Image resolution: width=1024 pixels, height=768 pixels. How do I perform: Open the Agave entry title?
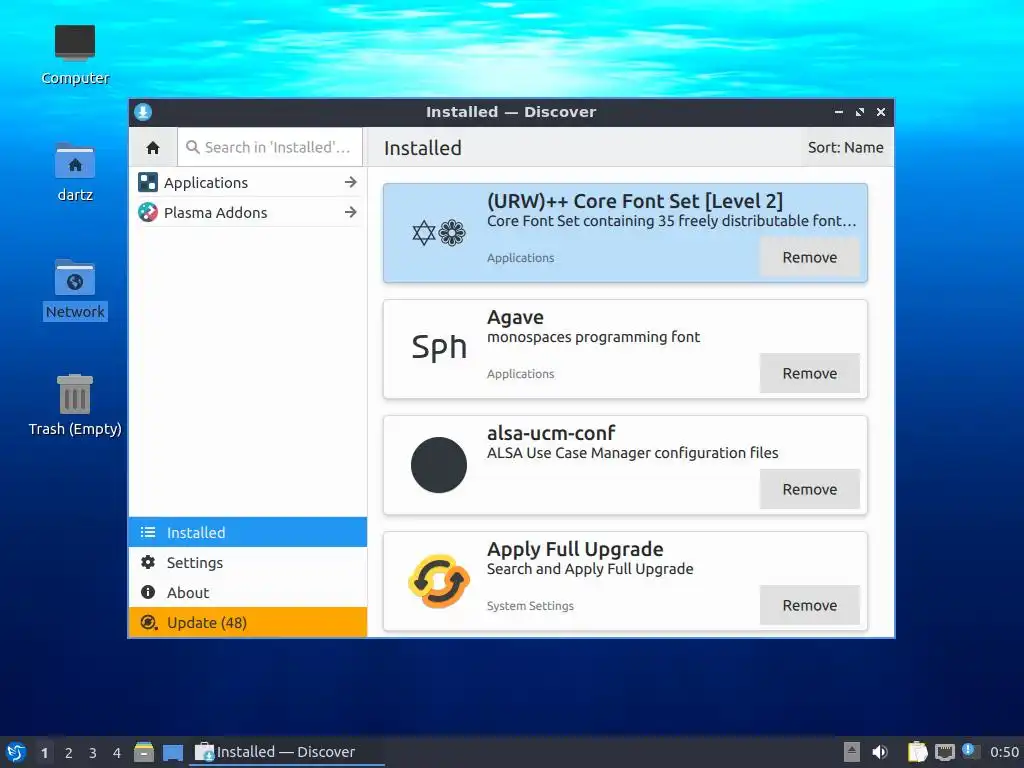515,317
